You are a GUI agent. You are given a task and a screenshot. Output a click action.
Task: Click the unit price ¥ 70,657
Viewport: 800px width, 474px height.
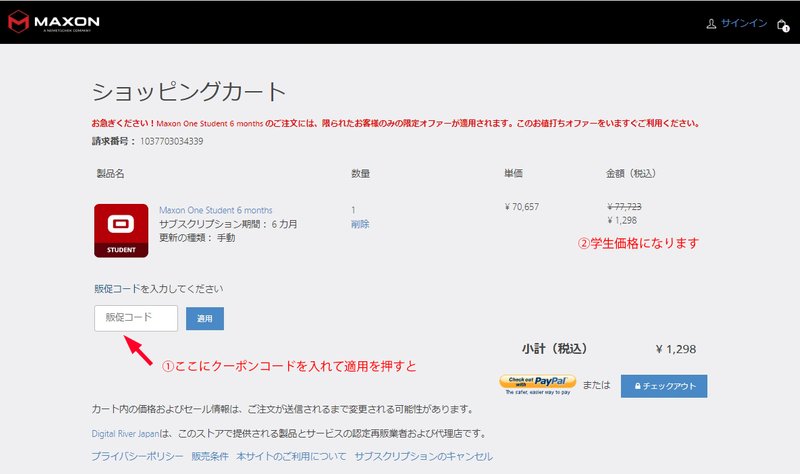(x=521, y=207)
